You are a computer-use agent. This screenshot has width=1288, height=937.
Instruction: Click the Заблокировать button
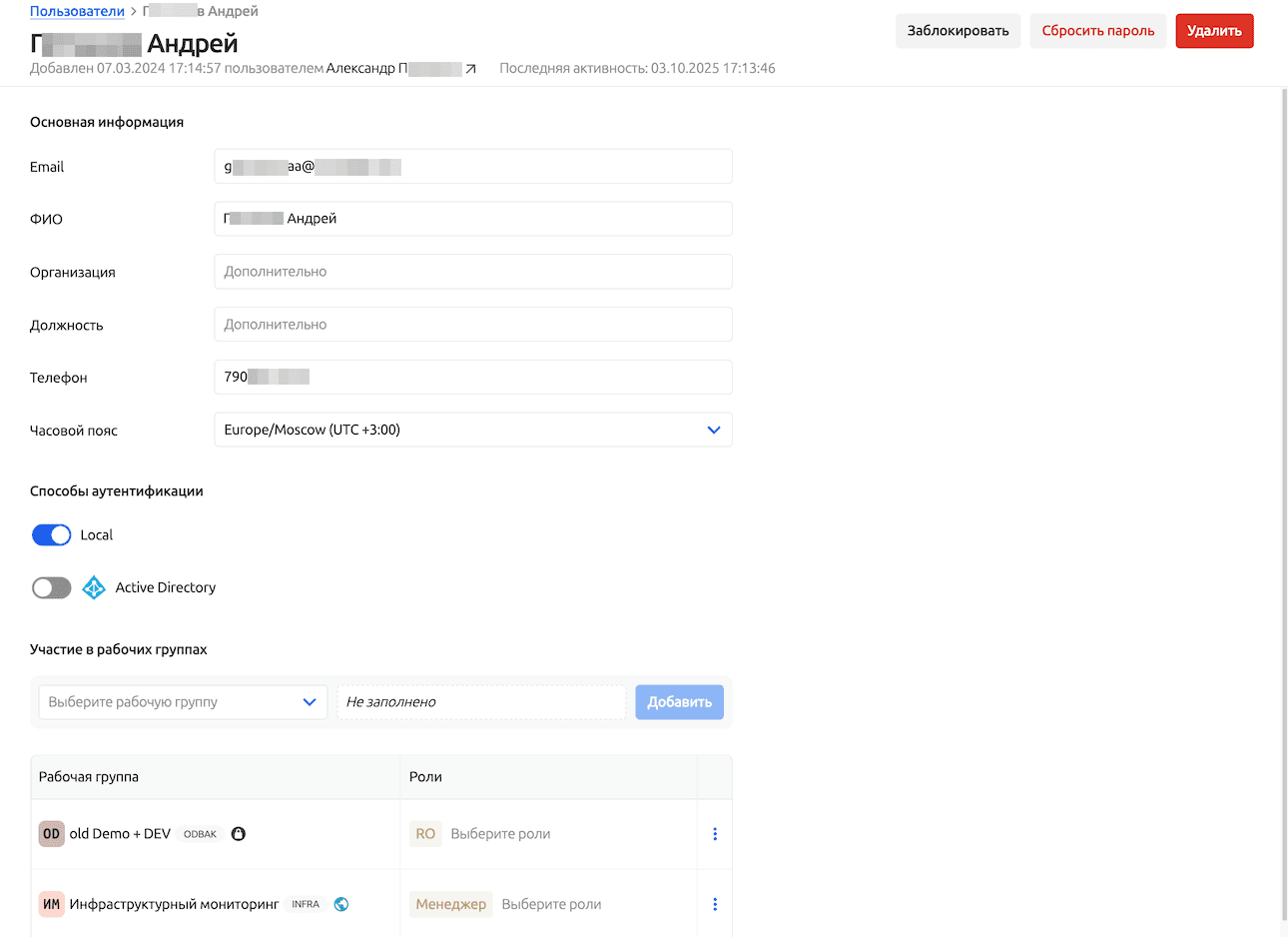click(958, 31)
